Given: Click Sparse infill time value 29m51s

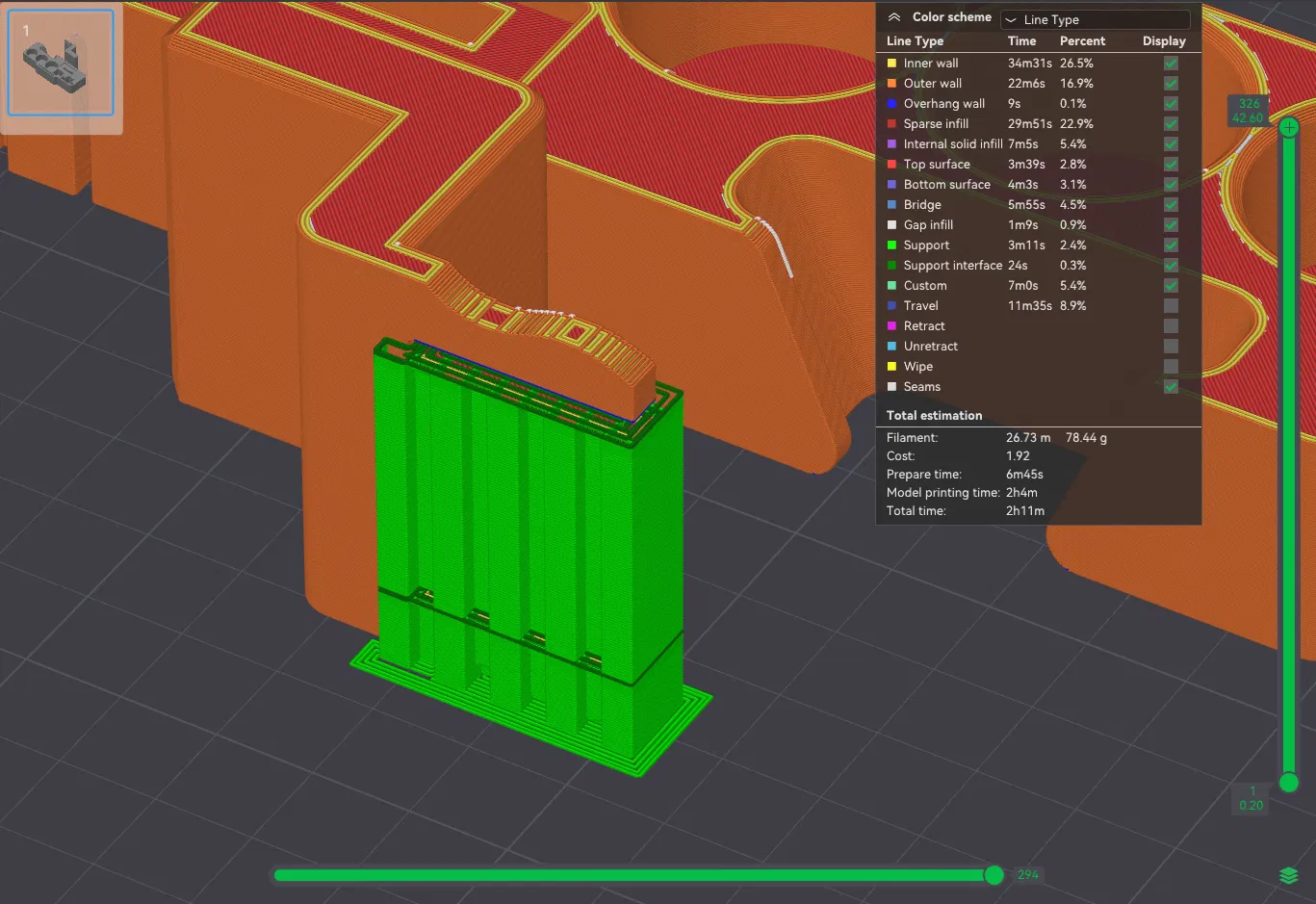Looking at the screenshot, I should click(x=1030, y=124).
